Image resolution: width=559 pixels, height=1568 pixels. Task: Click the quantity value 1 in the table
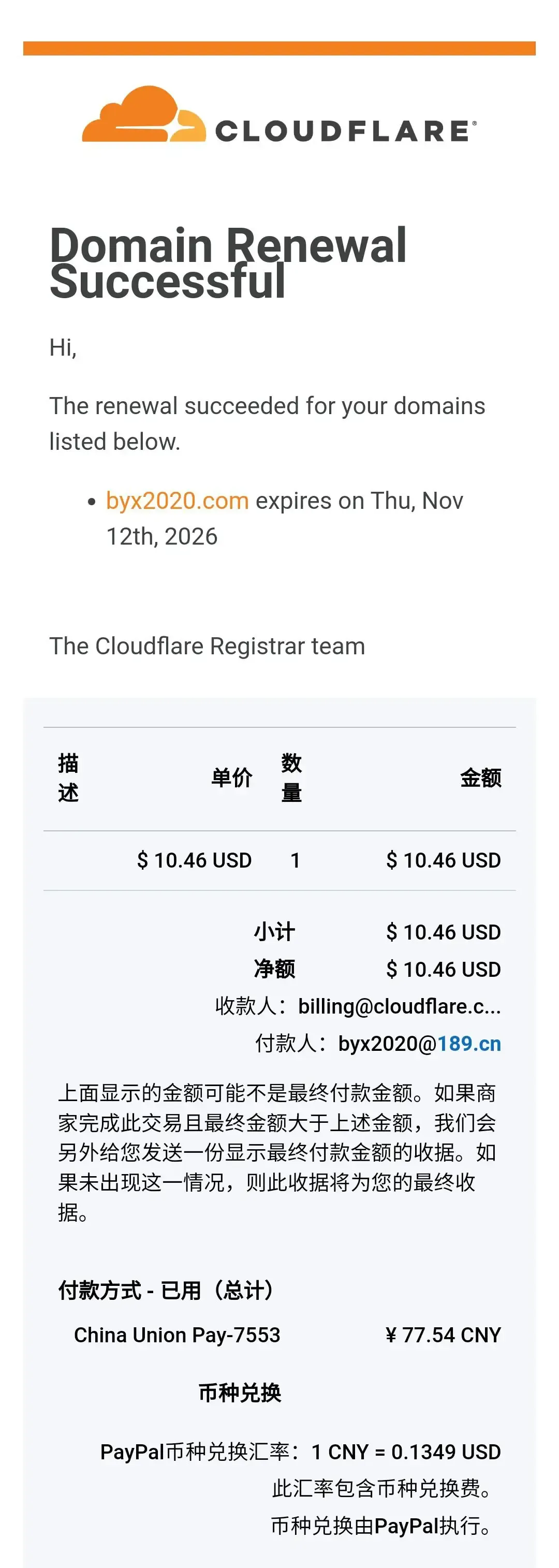296,860
